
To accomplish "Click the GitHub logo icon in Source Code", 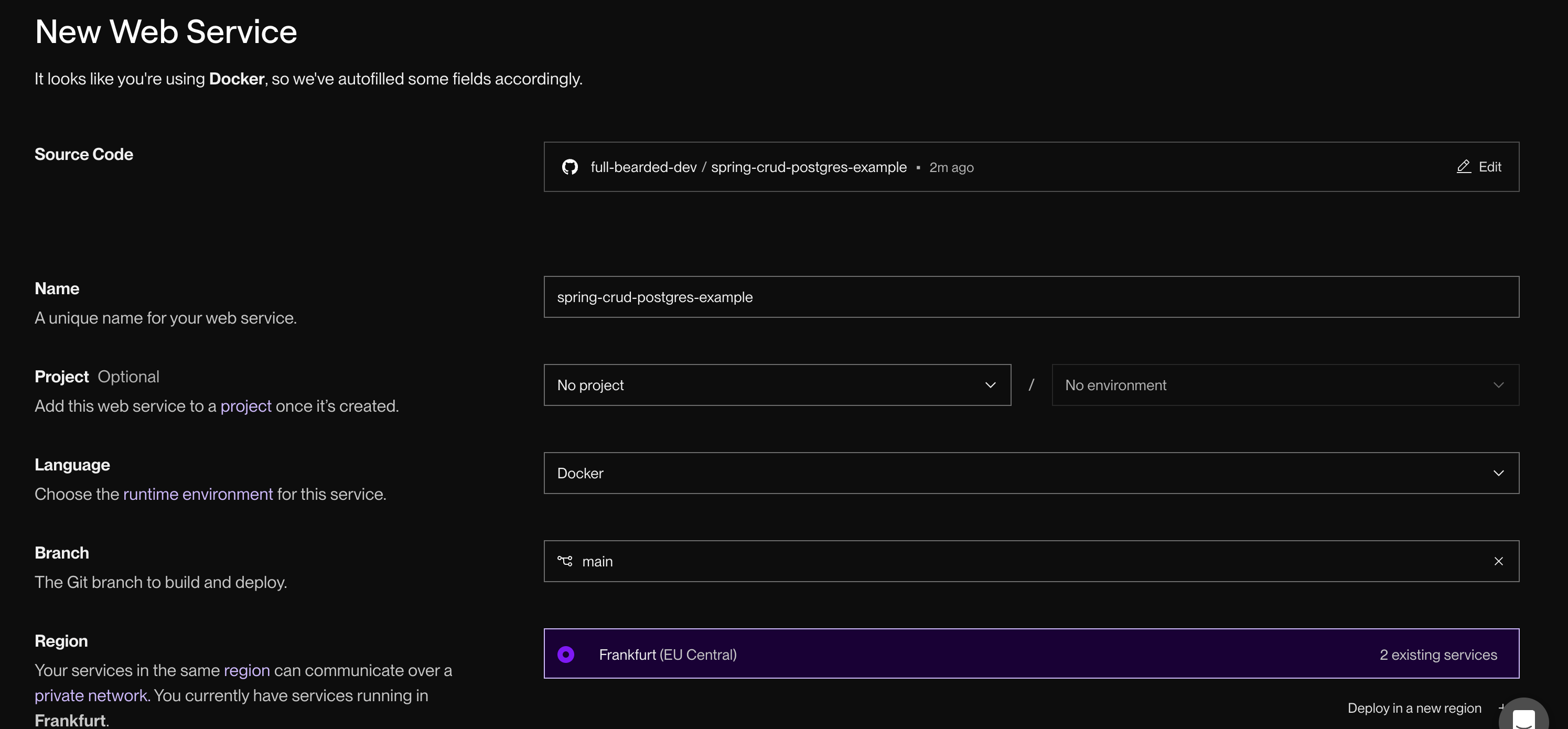I will (x=570, y=167).
